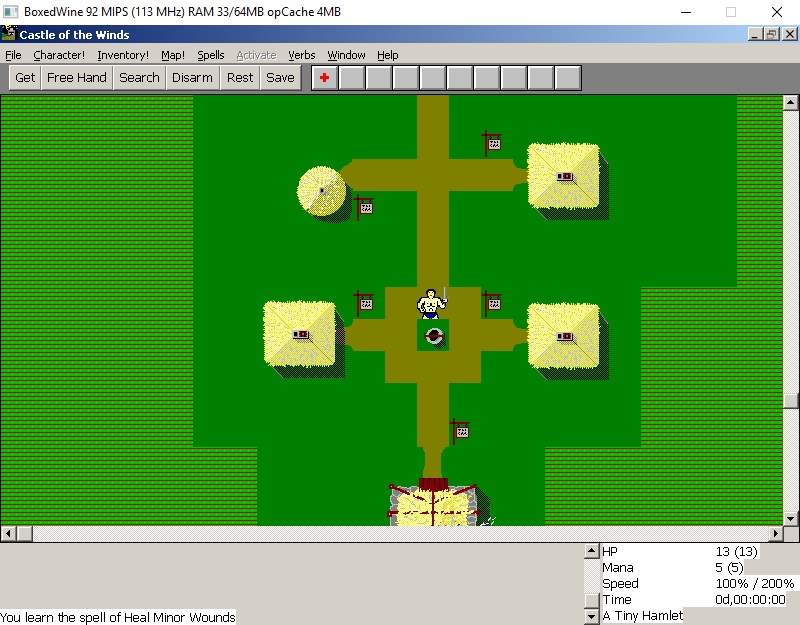Click map vertical scrollbar up arrow

[x=790, y=103]
